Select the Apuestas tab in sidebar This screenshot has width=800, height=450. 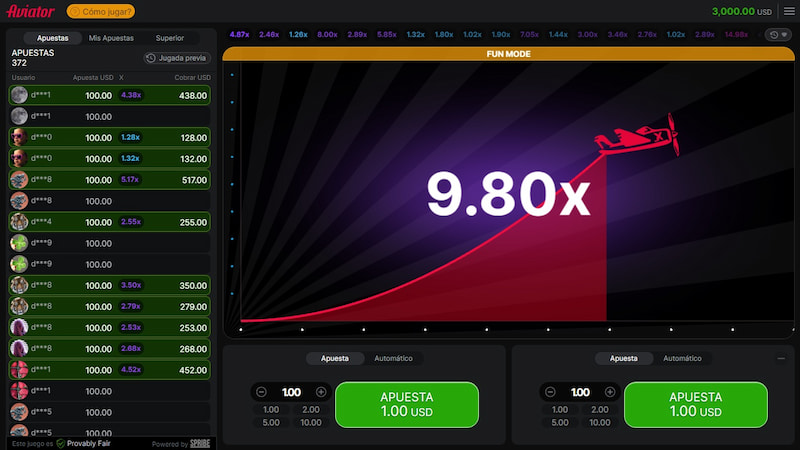click(53, 38)
